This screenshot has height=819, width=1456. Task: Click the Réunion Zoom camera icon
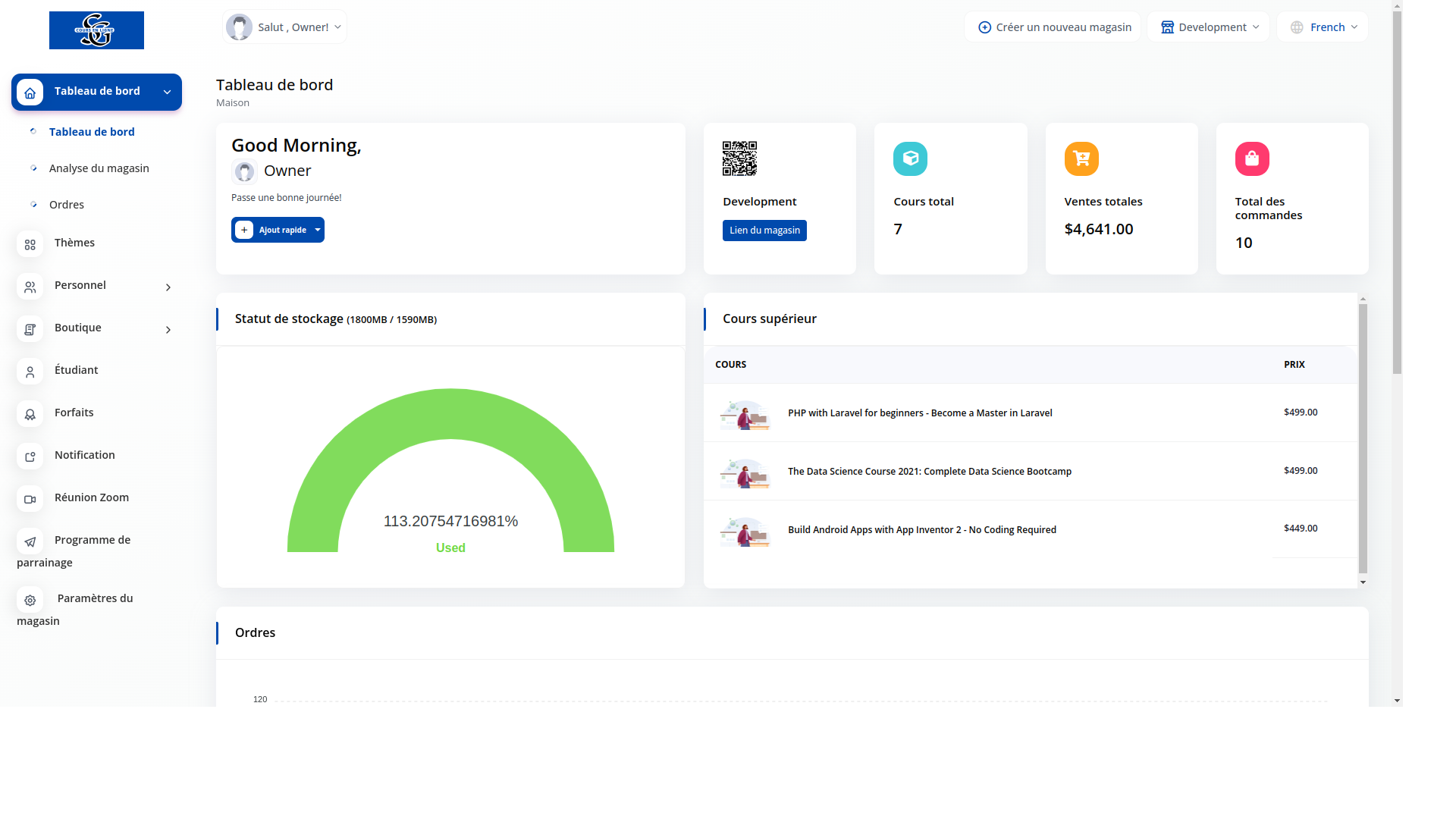coord(30,499)
